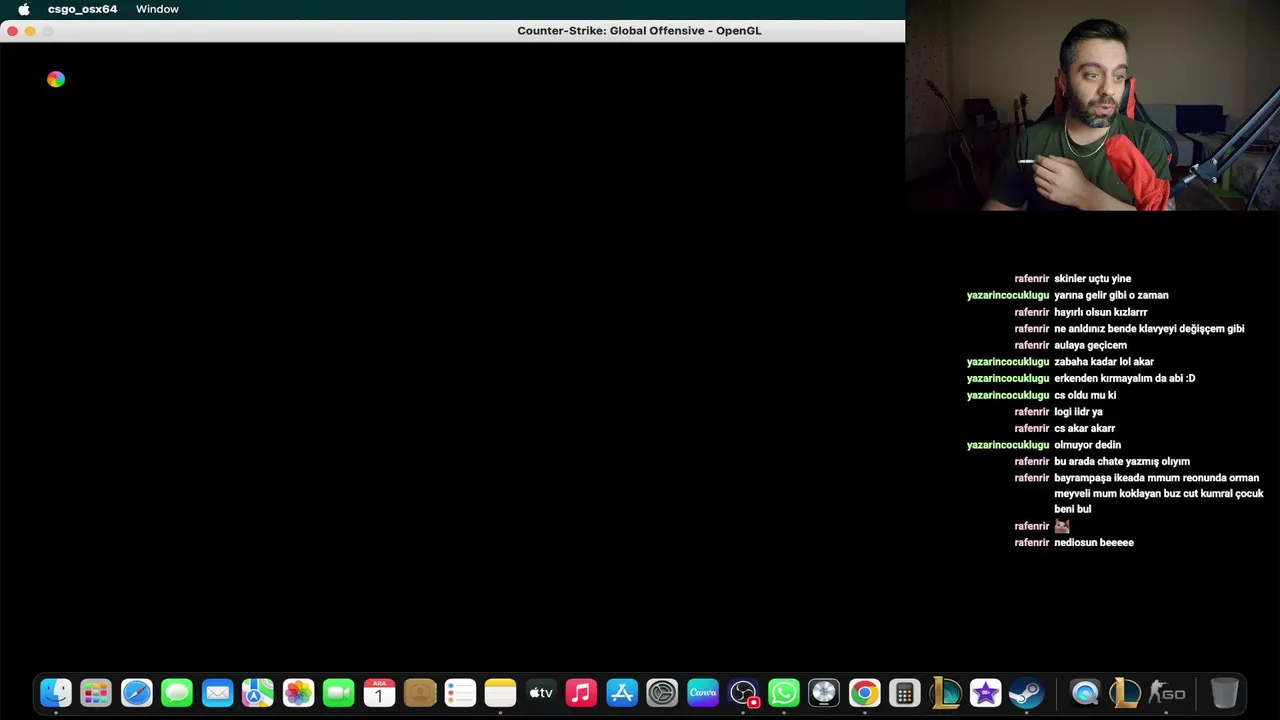Click chat message 'cs akar akarr'
Viewport: 1280px width, 720px height.
click(x=1084, y=428)
